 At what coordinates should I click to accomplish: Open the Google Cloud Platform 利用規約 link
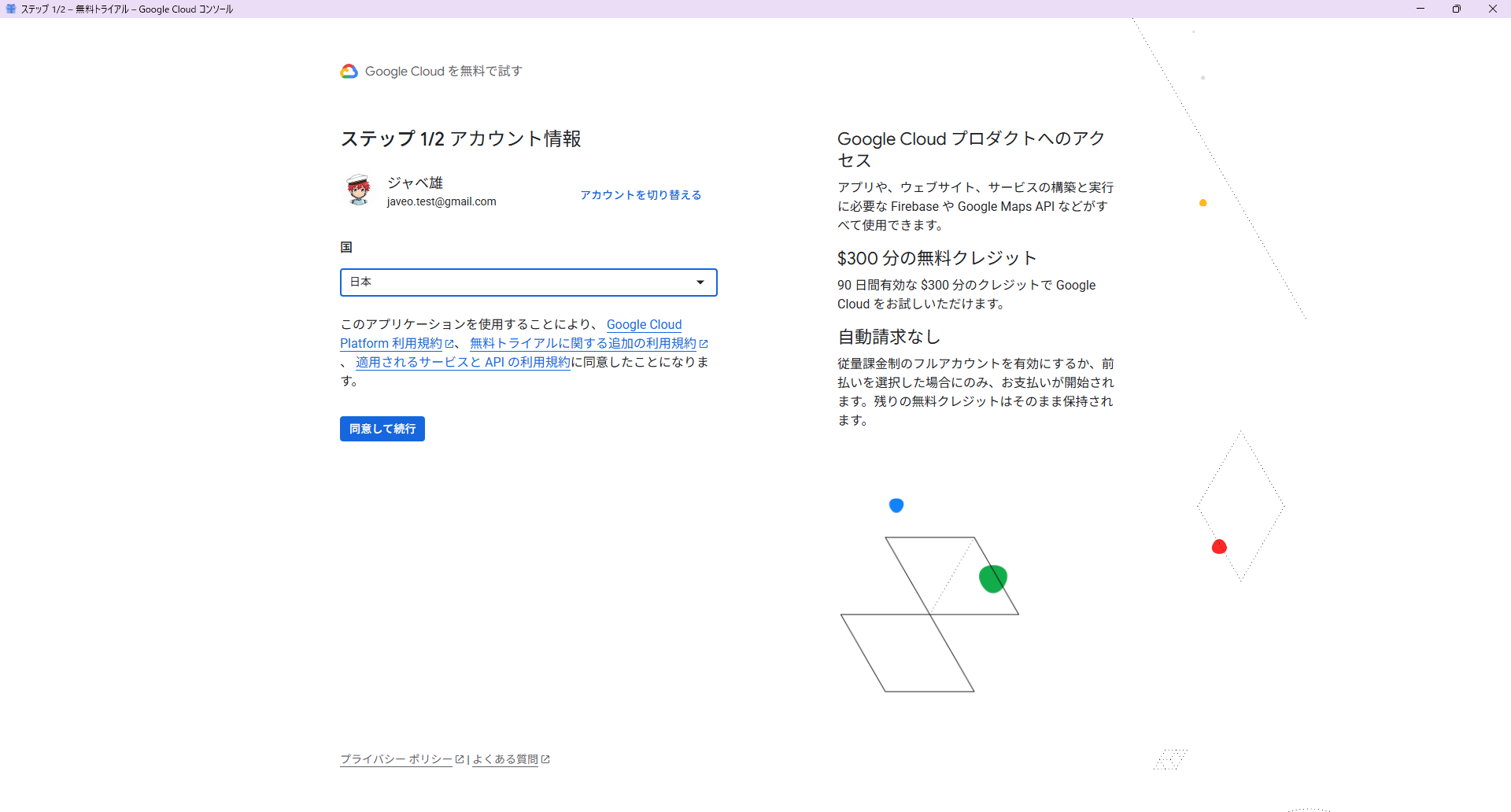pyautogui.click(x=391, y=344)
